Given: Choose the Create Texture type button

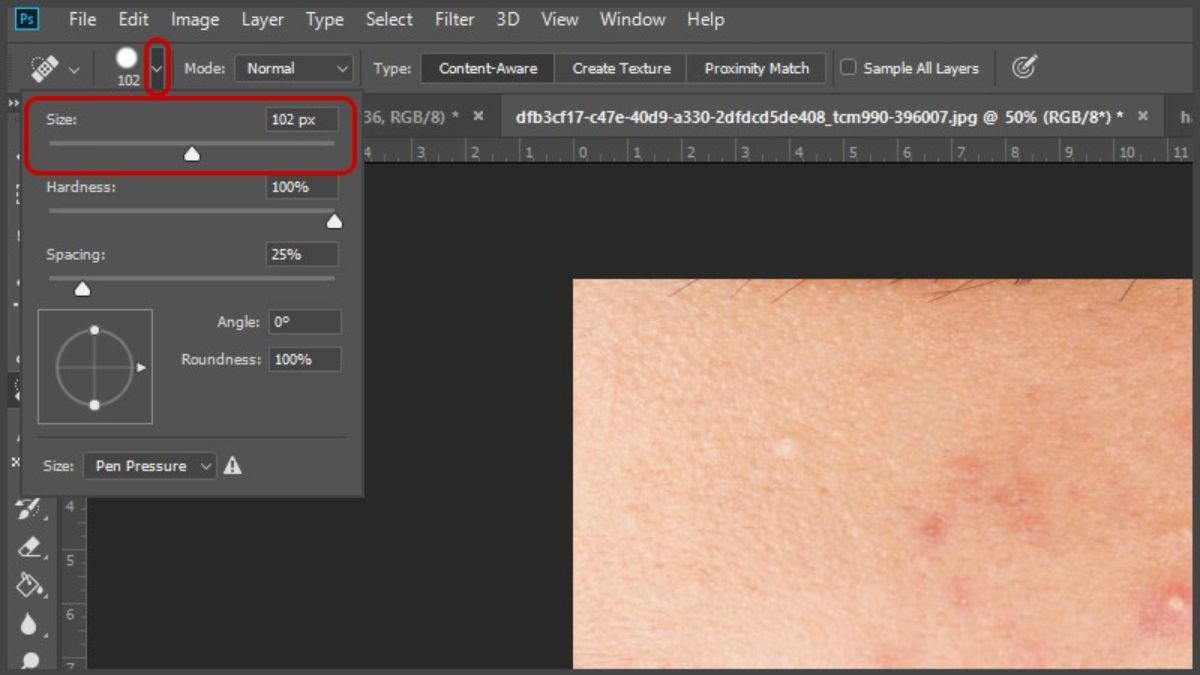Looking at the screenshot, I should (x=621, y=68).
